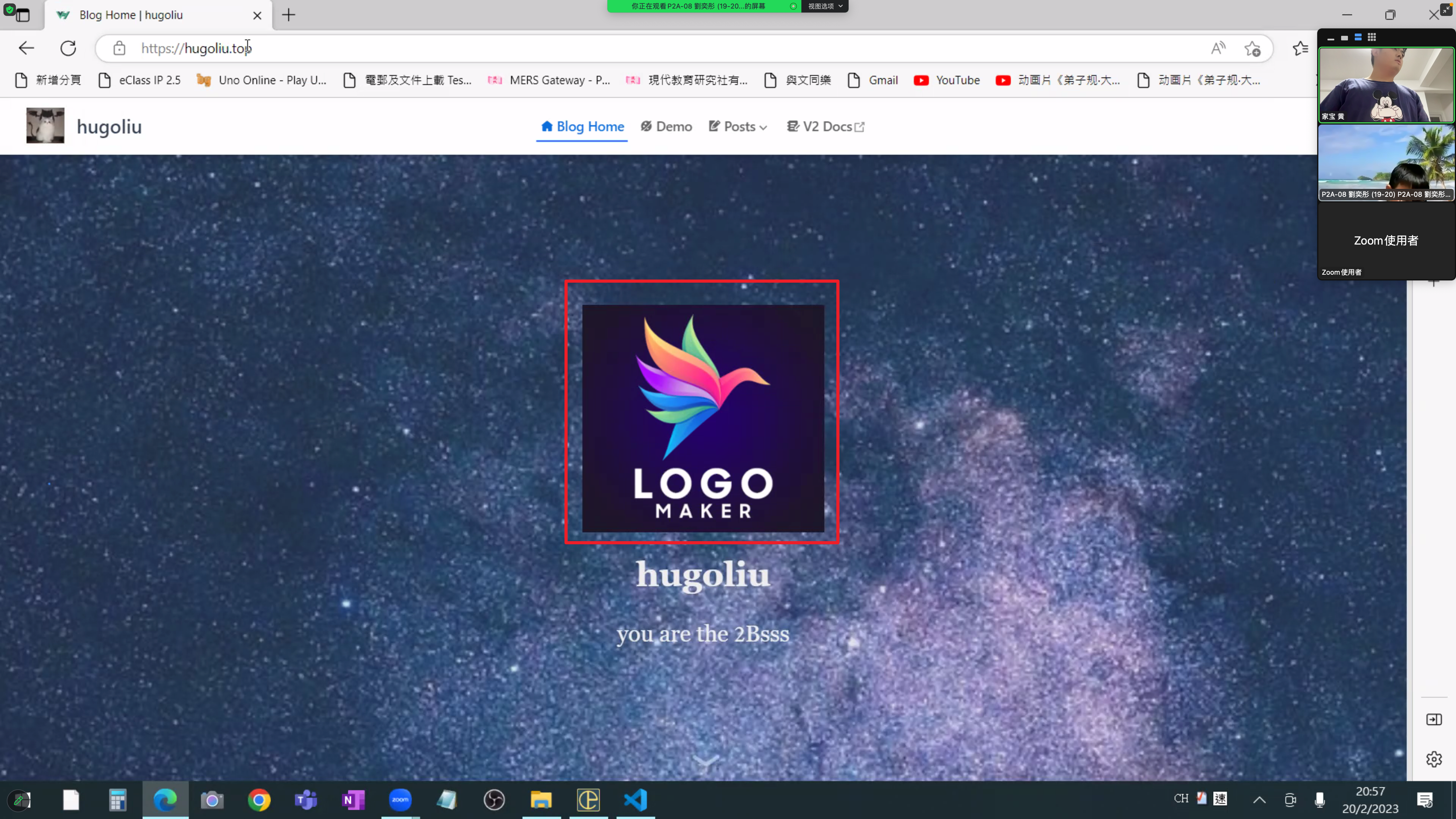Open a new browser tab with plus button

(289, 15)
